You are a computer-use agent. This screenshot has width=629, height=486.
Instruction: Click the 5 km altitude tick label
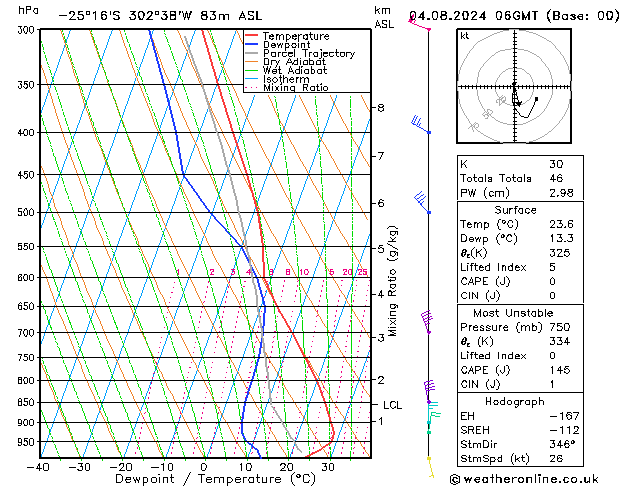click(380, 249)
